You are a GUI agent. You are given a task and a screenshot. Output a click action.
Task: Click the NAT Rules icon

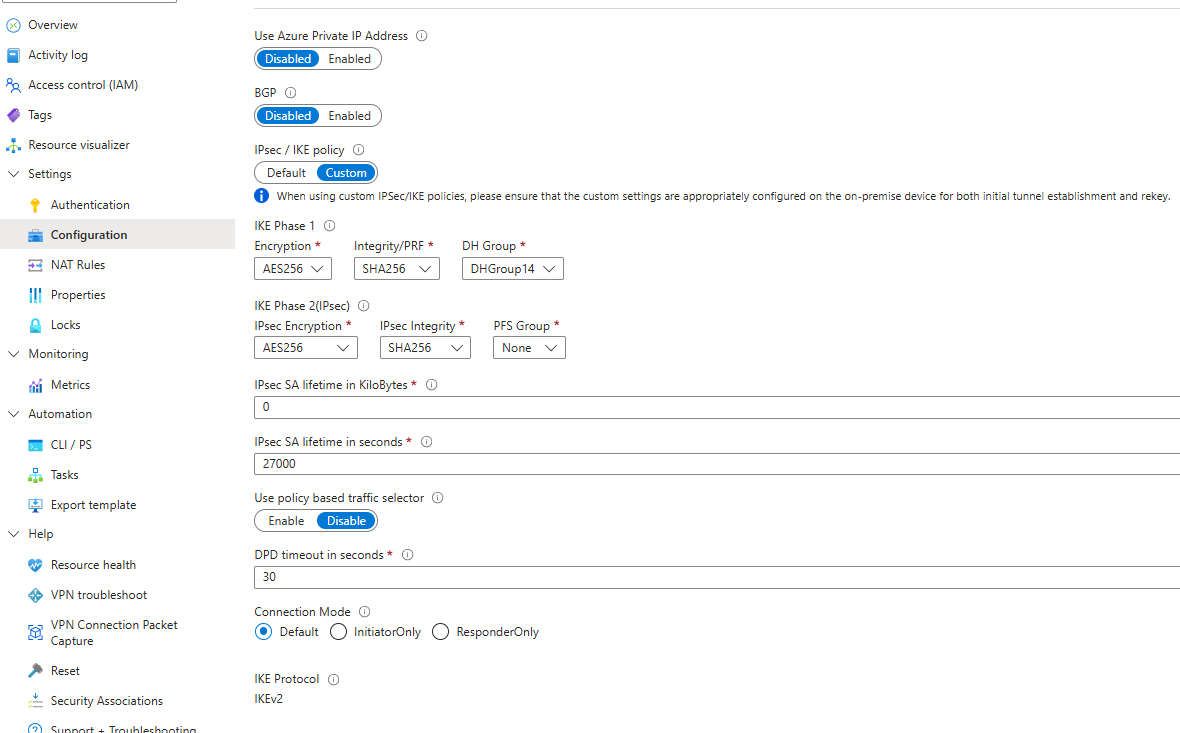36,265
